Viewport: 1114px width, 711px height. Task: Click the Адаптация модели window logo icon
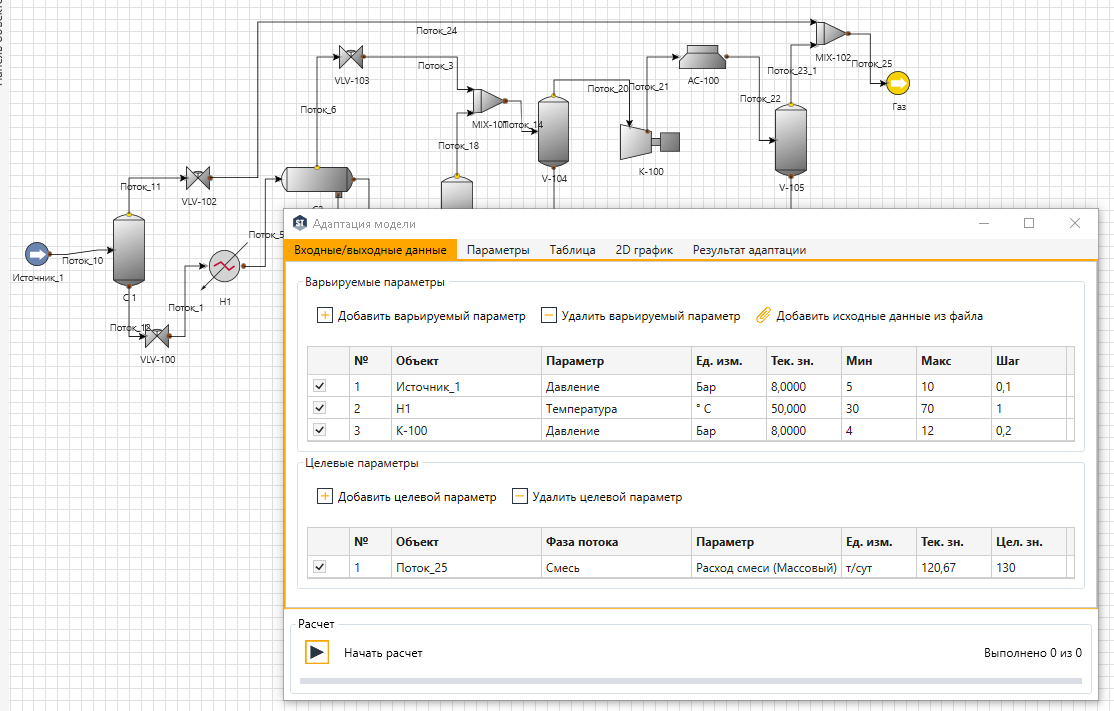pyautogui.click(x=300, y=223)
